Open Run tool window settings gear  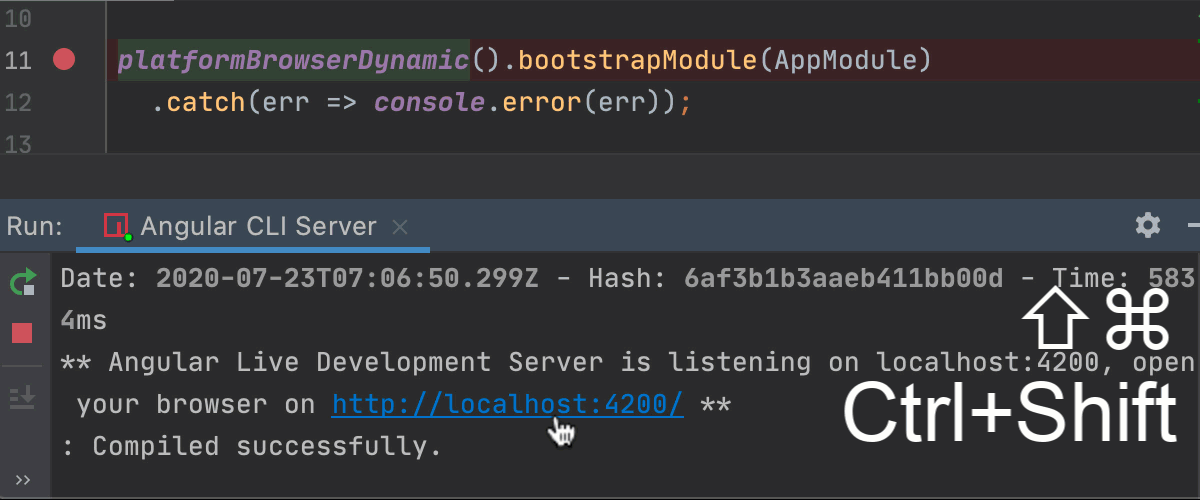point(1148,225)
